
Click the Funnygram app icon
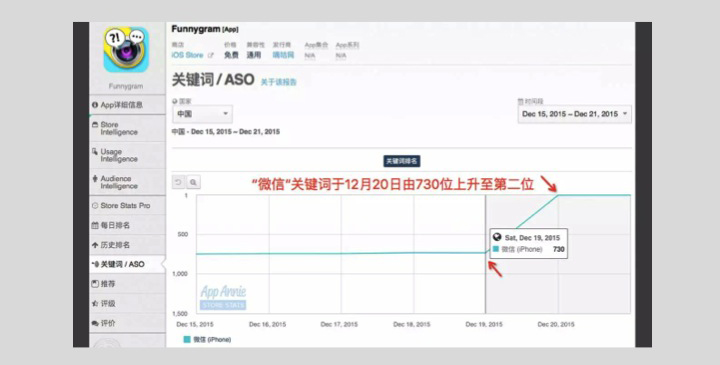click(126, 50)
